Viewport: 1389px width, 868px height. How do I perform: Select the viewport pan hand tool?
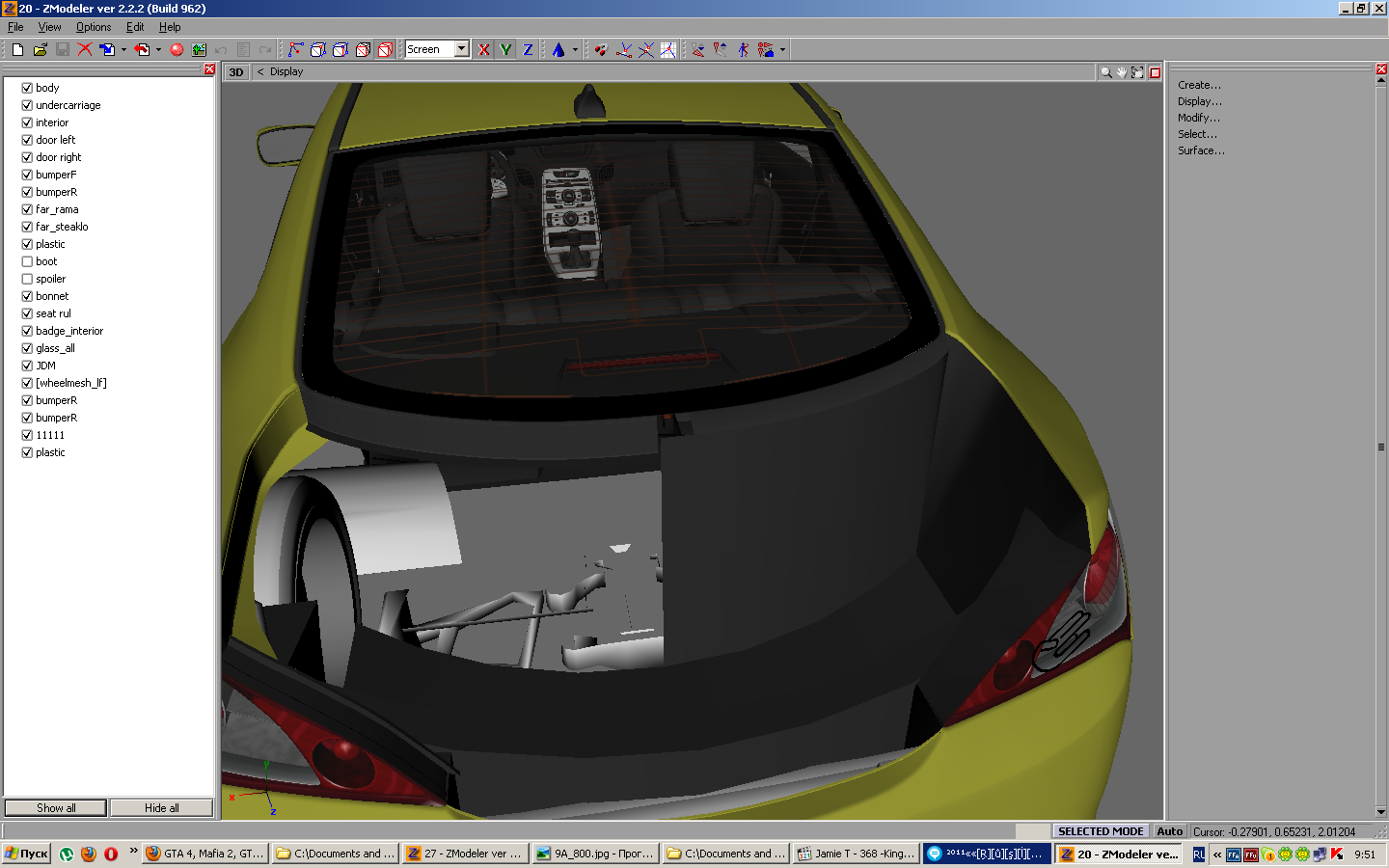click(x=1122, y=72)
